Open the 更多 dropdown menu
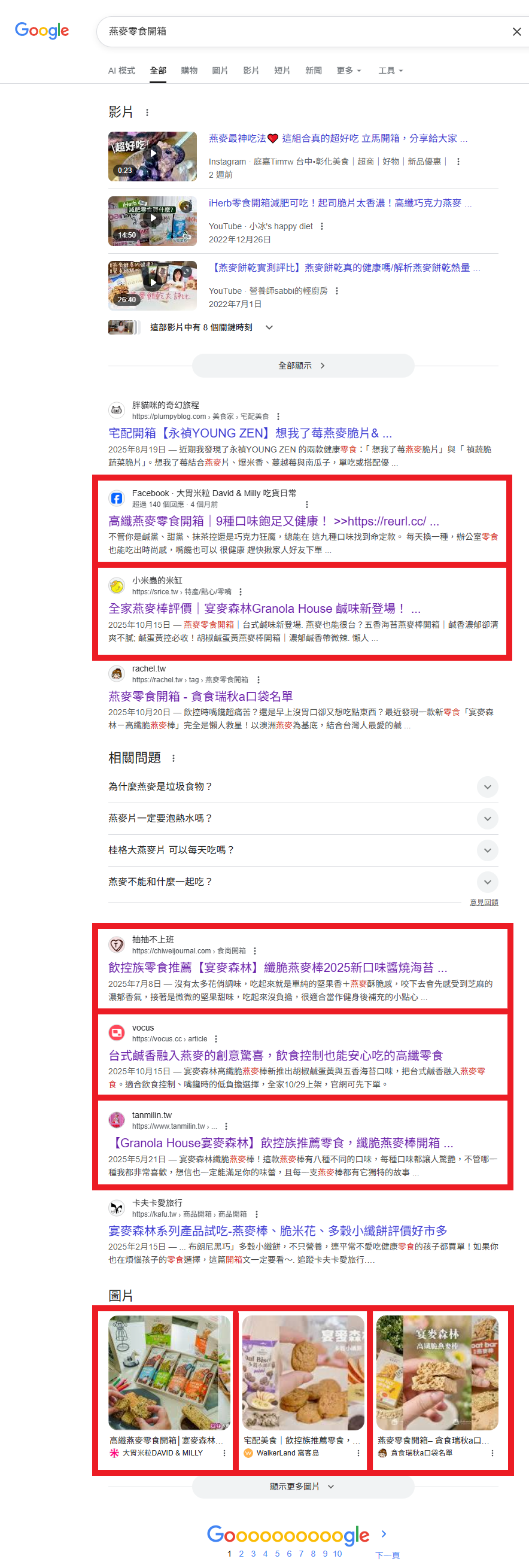The image size is (529, 1568). click(348, 71)
